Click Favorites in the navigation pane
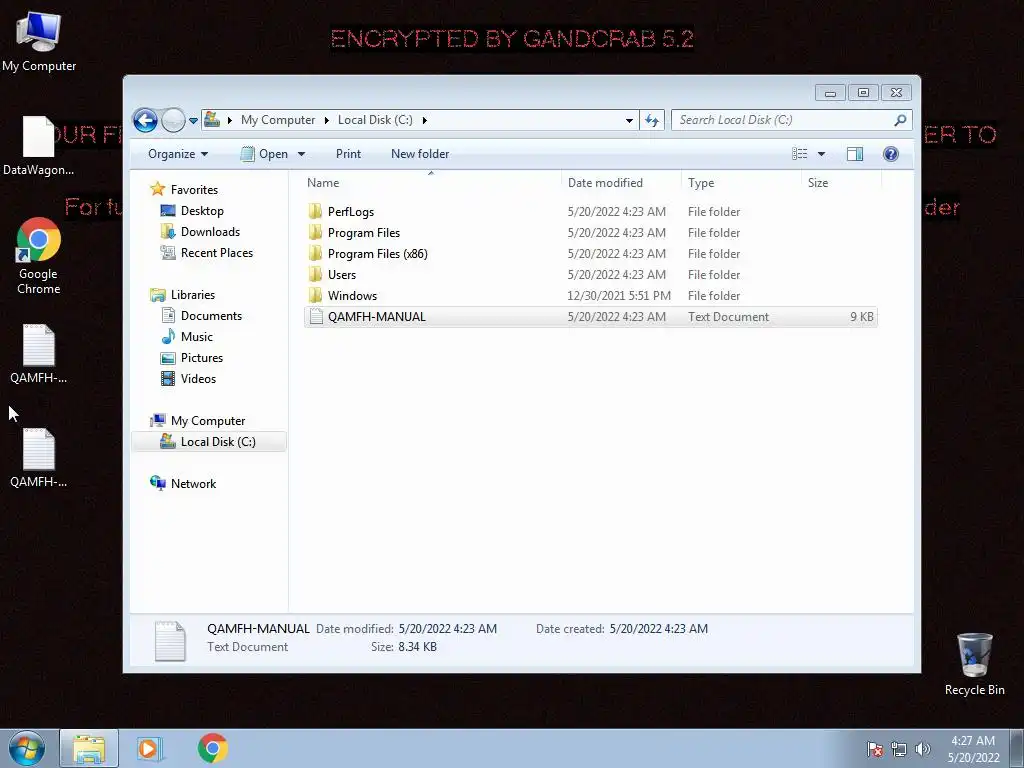Viewport: 1024px width, 768px height. click(194, 189)
